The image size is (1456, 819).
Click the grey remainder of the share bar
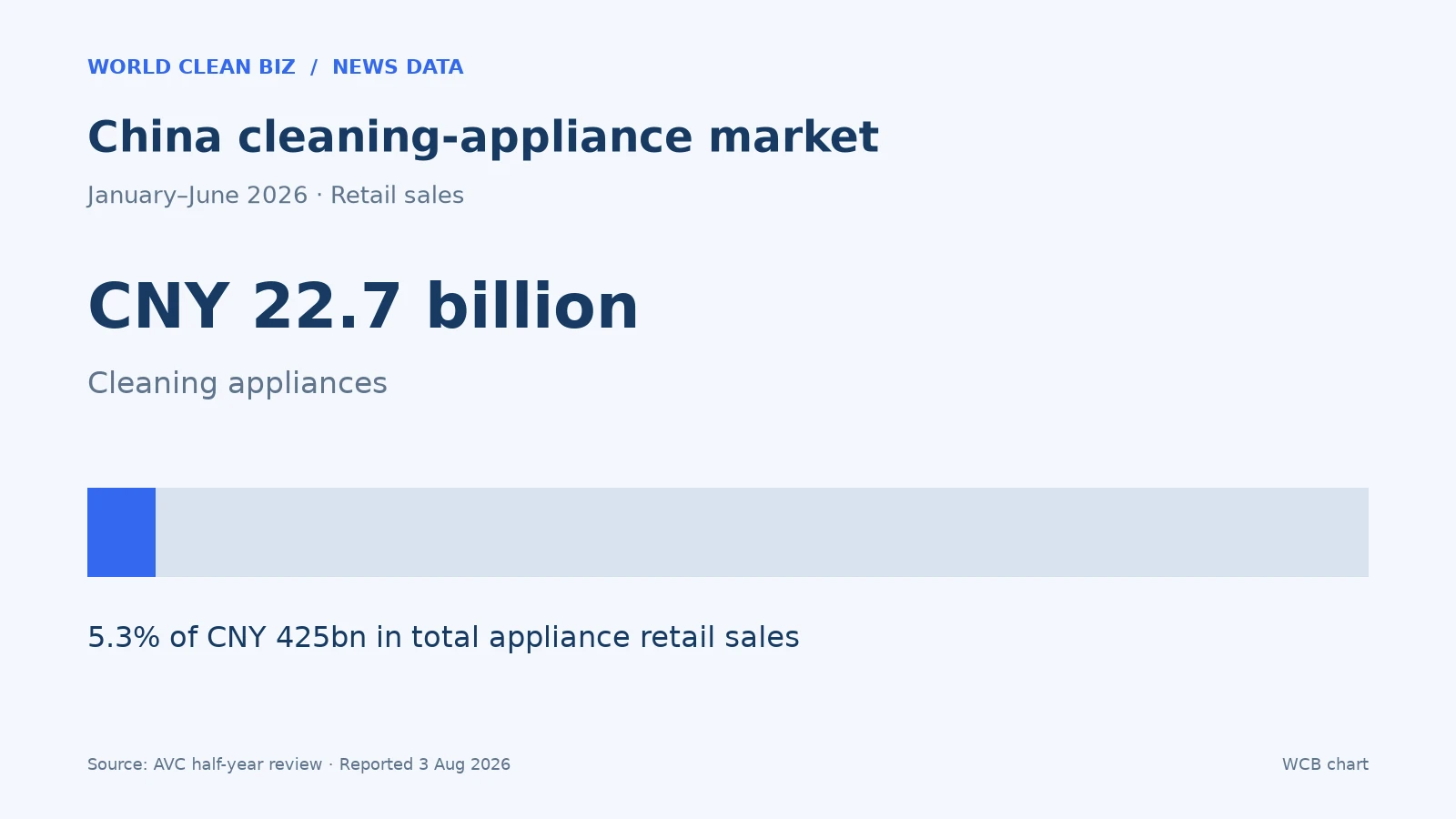click(762, 532)
